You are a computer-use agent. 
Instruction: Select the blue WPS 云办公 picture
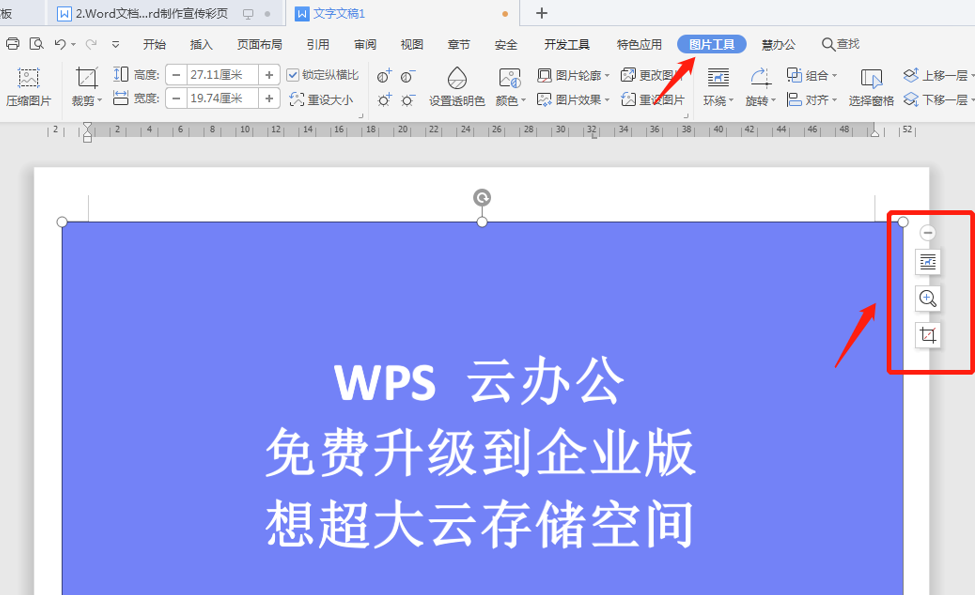[x=483, y=408]
